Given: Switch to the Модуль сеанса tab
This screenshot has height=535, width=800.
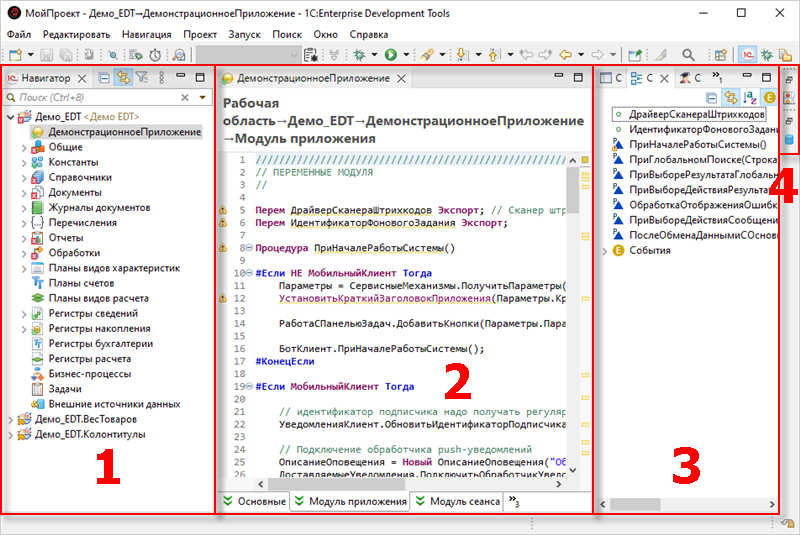Looking at the screenshot, I should pyautogui.click(x=464, y=502).
